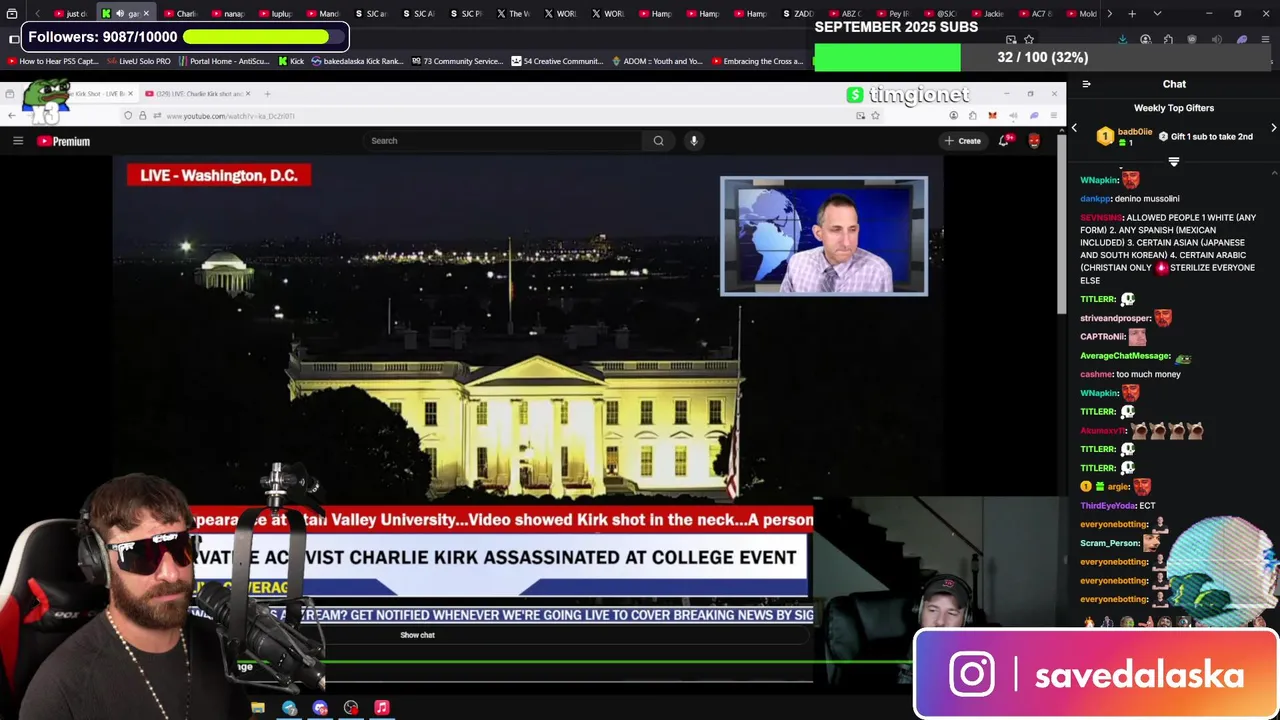This screenshot has height=720, width=1280.
Task: Open 'How to Hear PS5 Capt...' bookmark
Action: coord(54,61)
